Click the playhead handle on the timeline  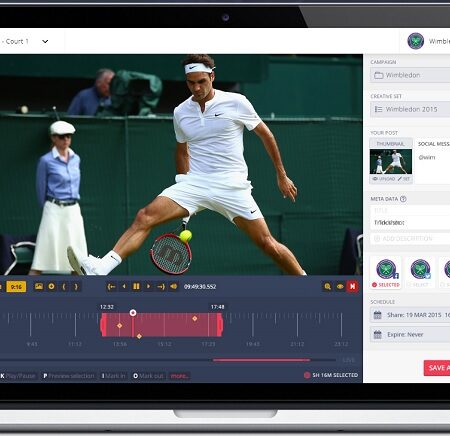(133, 313)
